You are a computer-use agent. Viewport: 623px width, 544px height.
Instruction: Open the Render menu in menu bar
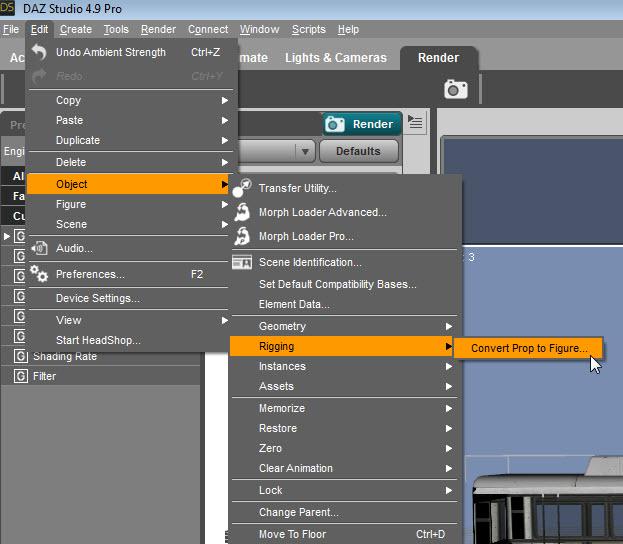point(158,29)
